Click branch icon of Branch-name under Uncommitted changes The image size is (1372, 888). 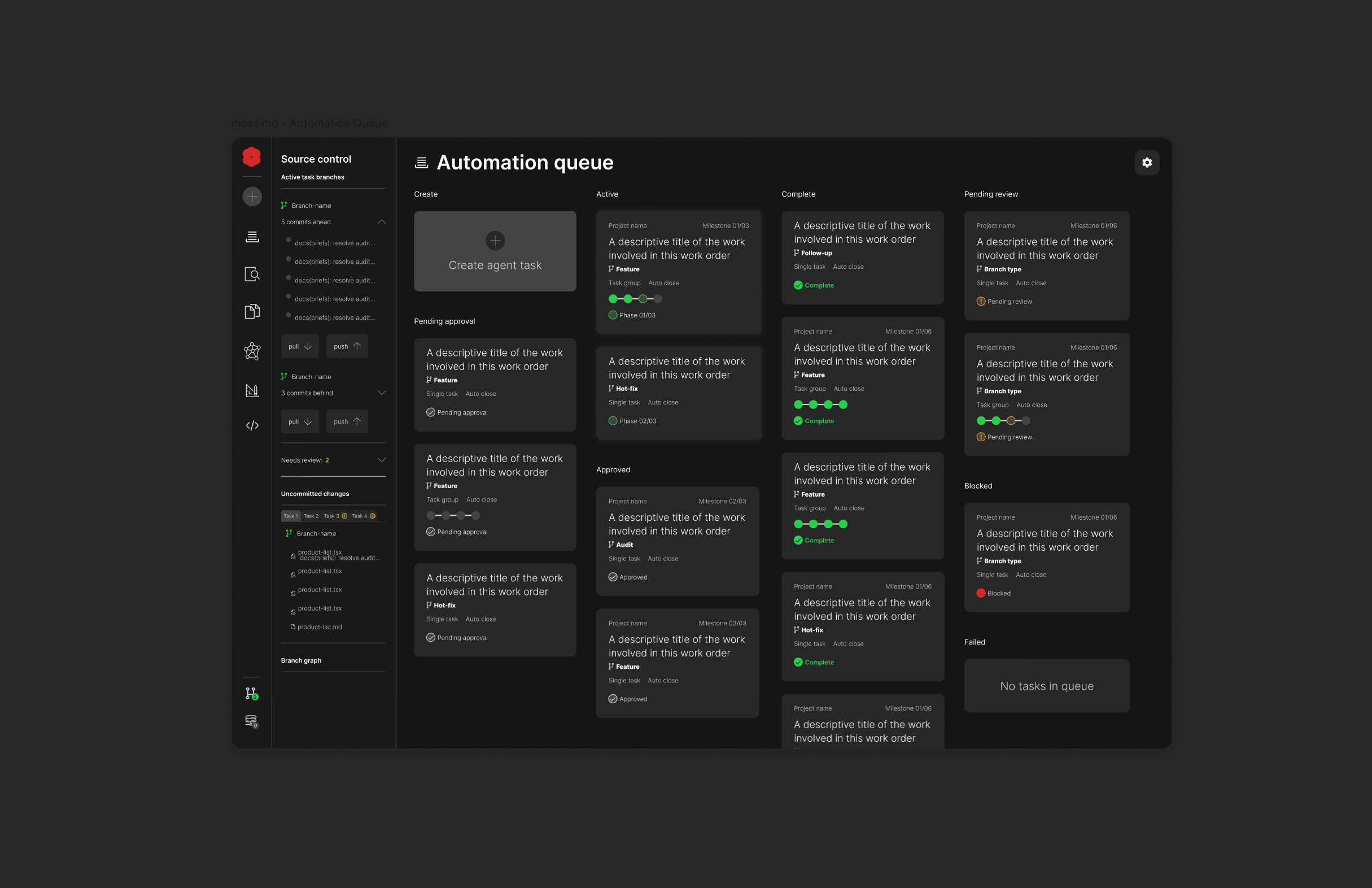tap(289, 533)
